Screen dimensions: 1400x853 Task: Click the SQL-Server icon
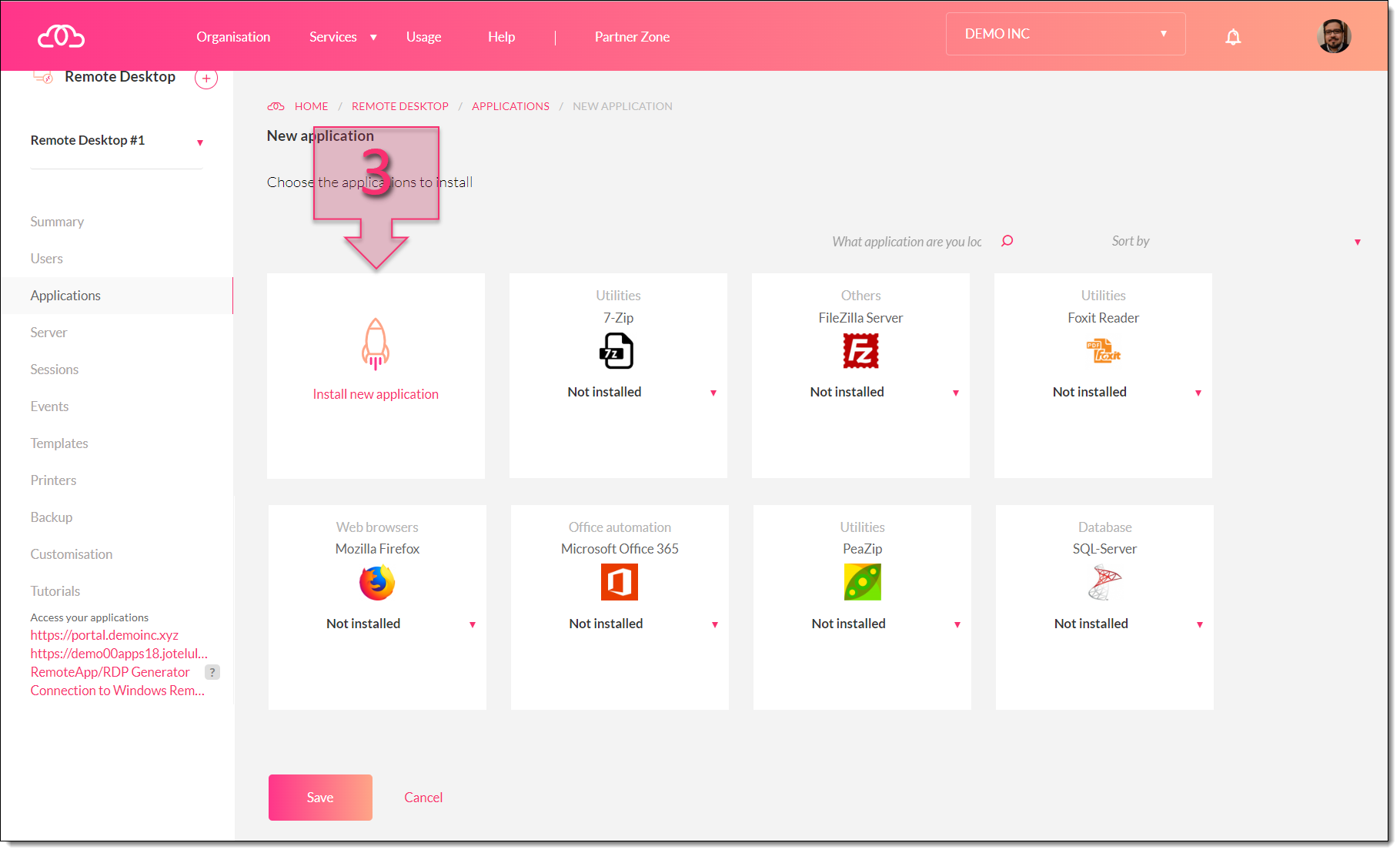tap(1104, 583)
